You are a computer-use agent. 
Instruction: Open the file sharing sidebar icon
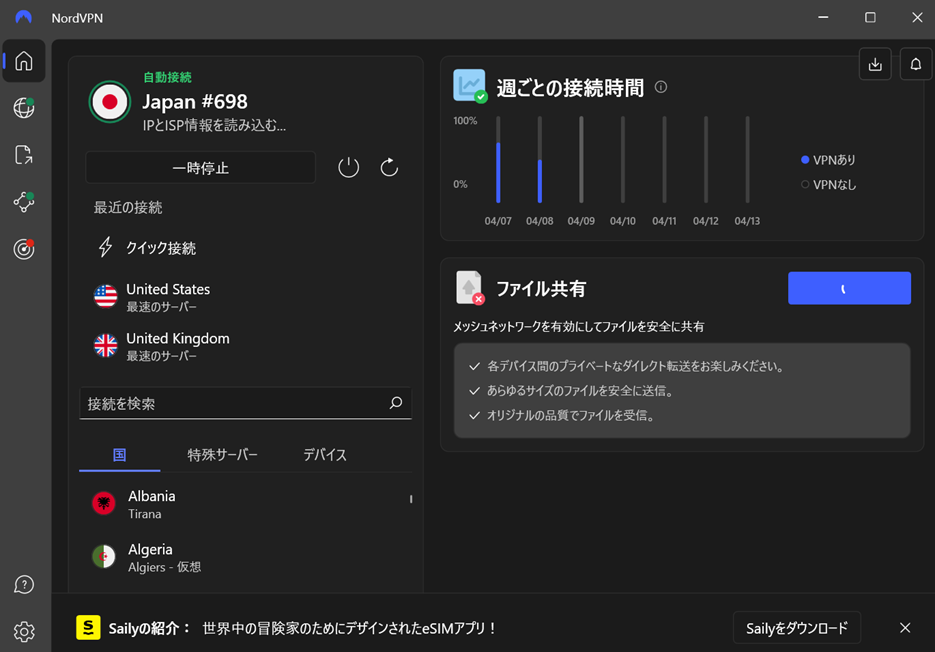click(x=24, y=154)
